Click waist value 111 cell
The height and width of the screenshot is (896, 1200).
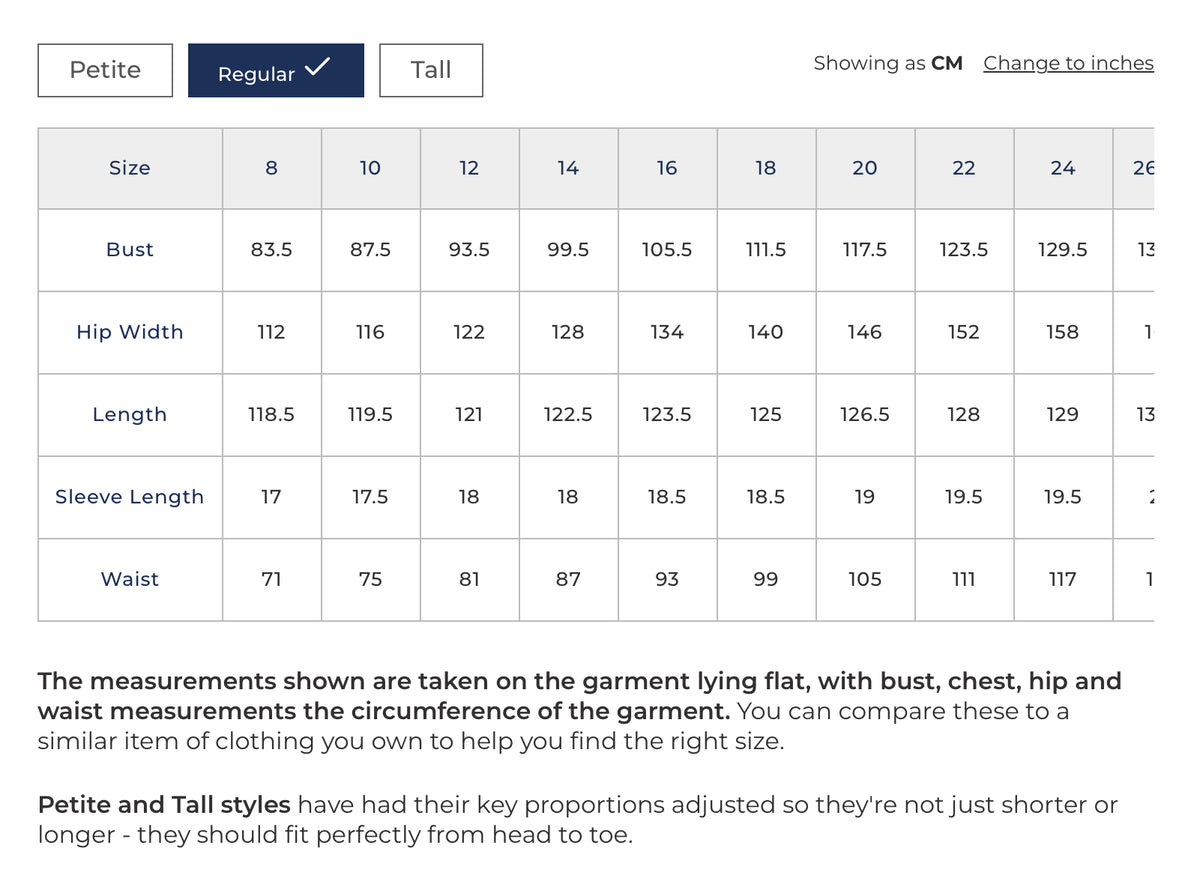(964, 579)
